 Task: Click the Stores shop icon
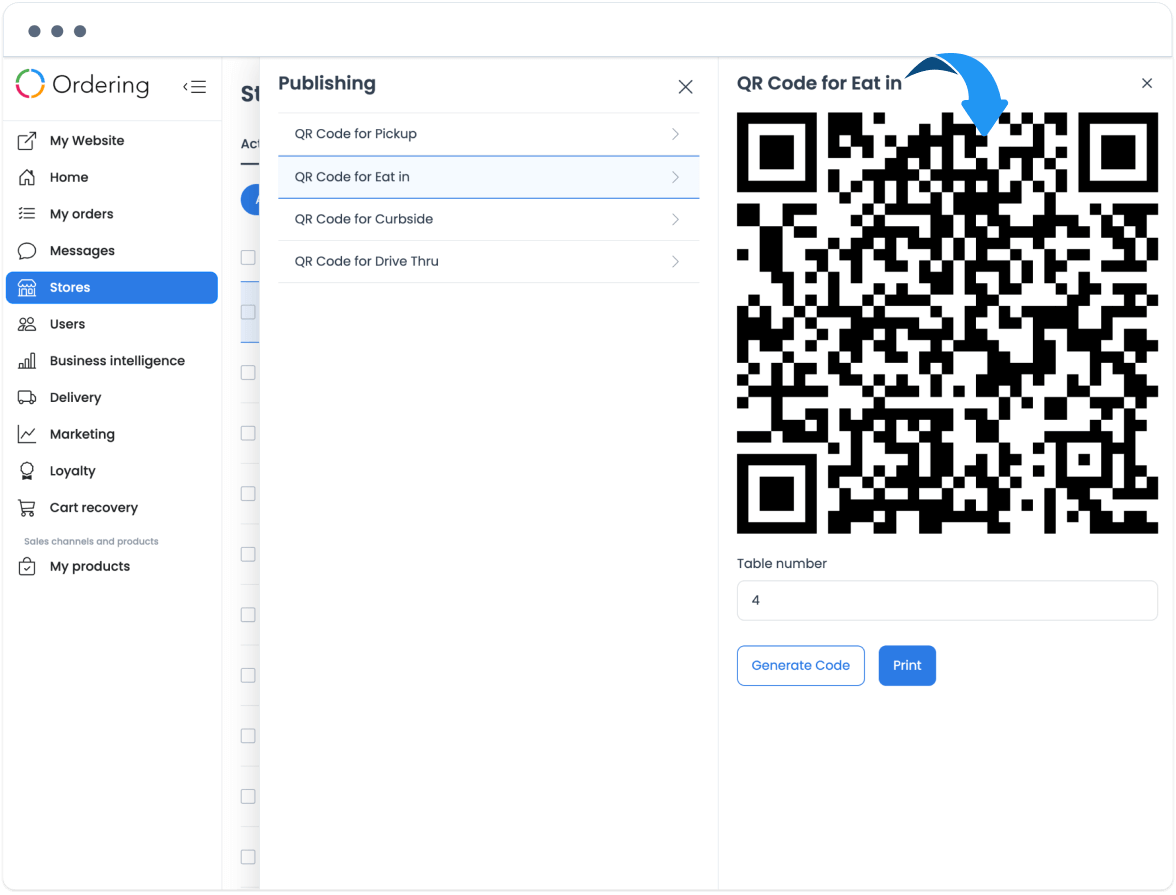27,287
